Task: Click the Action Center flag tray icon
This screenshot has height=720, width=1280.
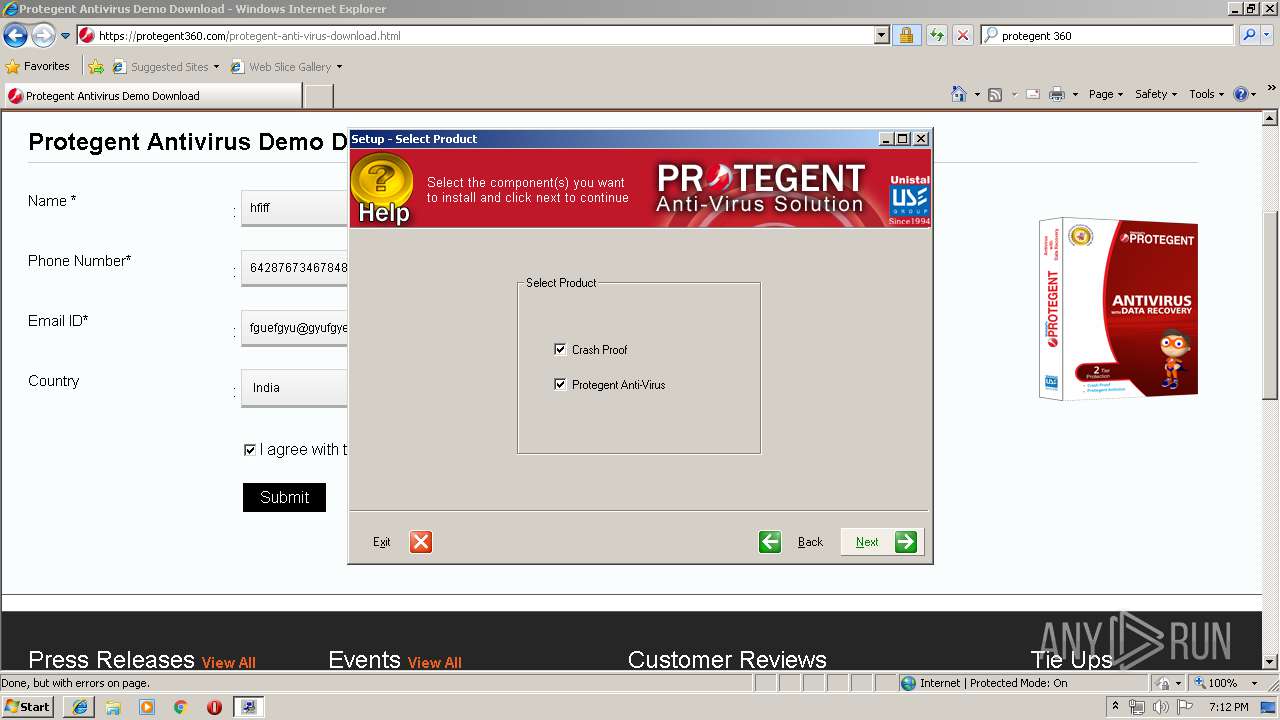Action: click(1184, 707)
